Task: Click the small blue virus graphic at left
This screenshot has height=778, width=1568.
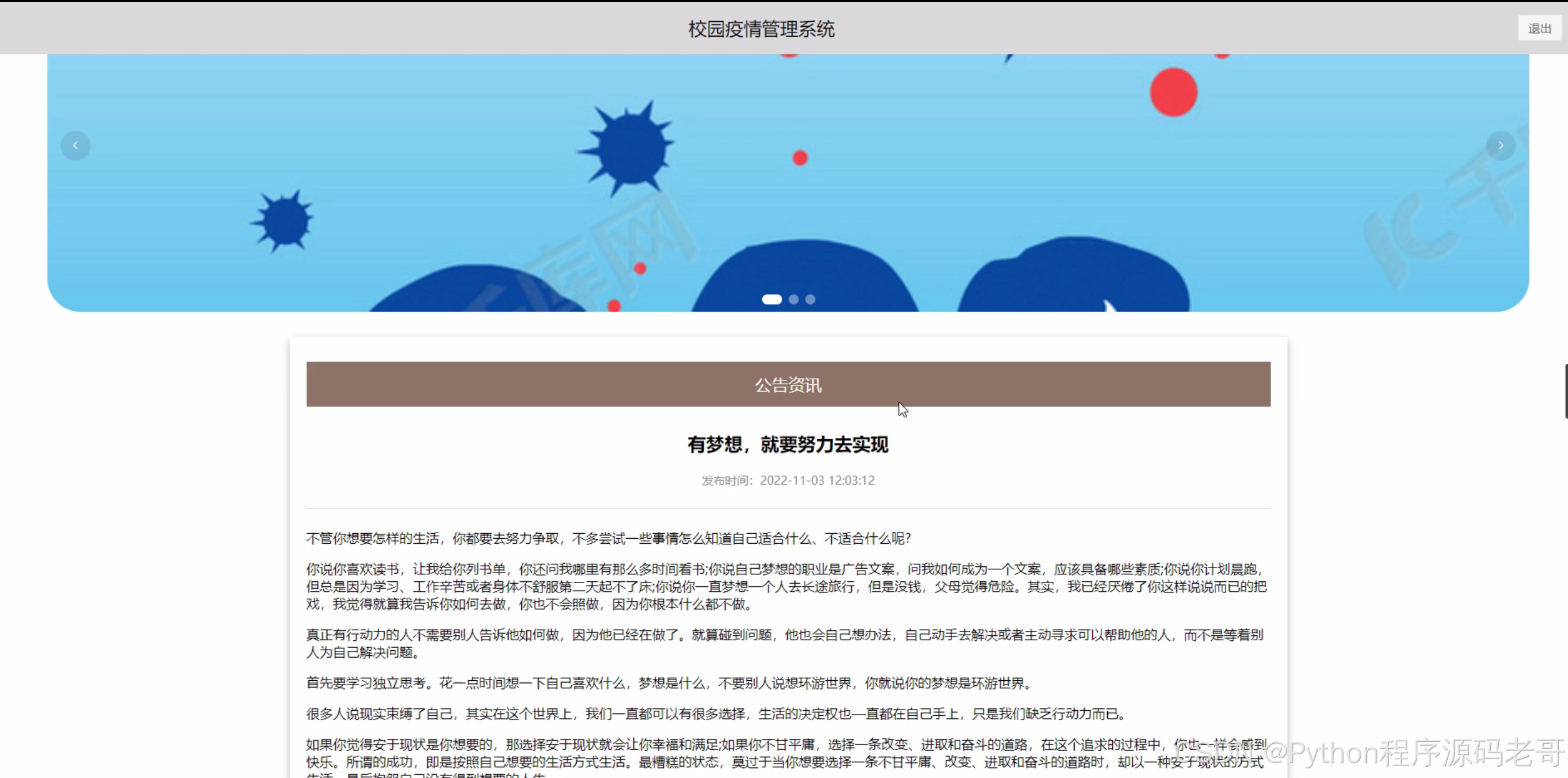Action: coord(285,221)
